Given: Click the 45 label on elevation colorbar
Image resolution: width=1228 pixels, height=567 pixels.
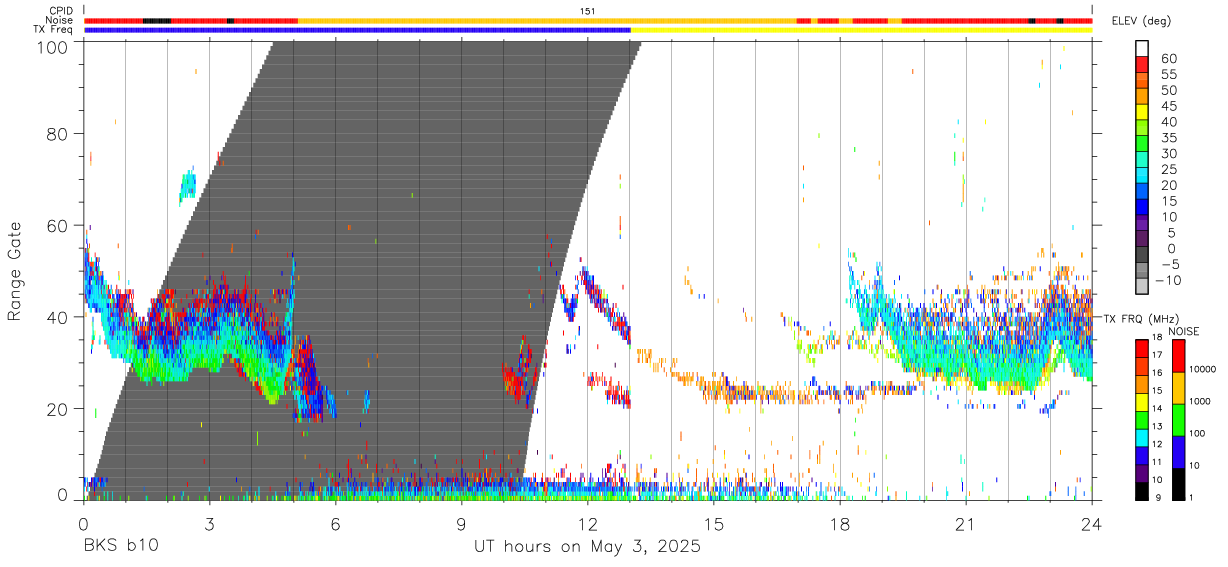Looking at the screenshot, I should 1167,106.
